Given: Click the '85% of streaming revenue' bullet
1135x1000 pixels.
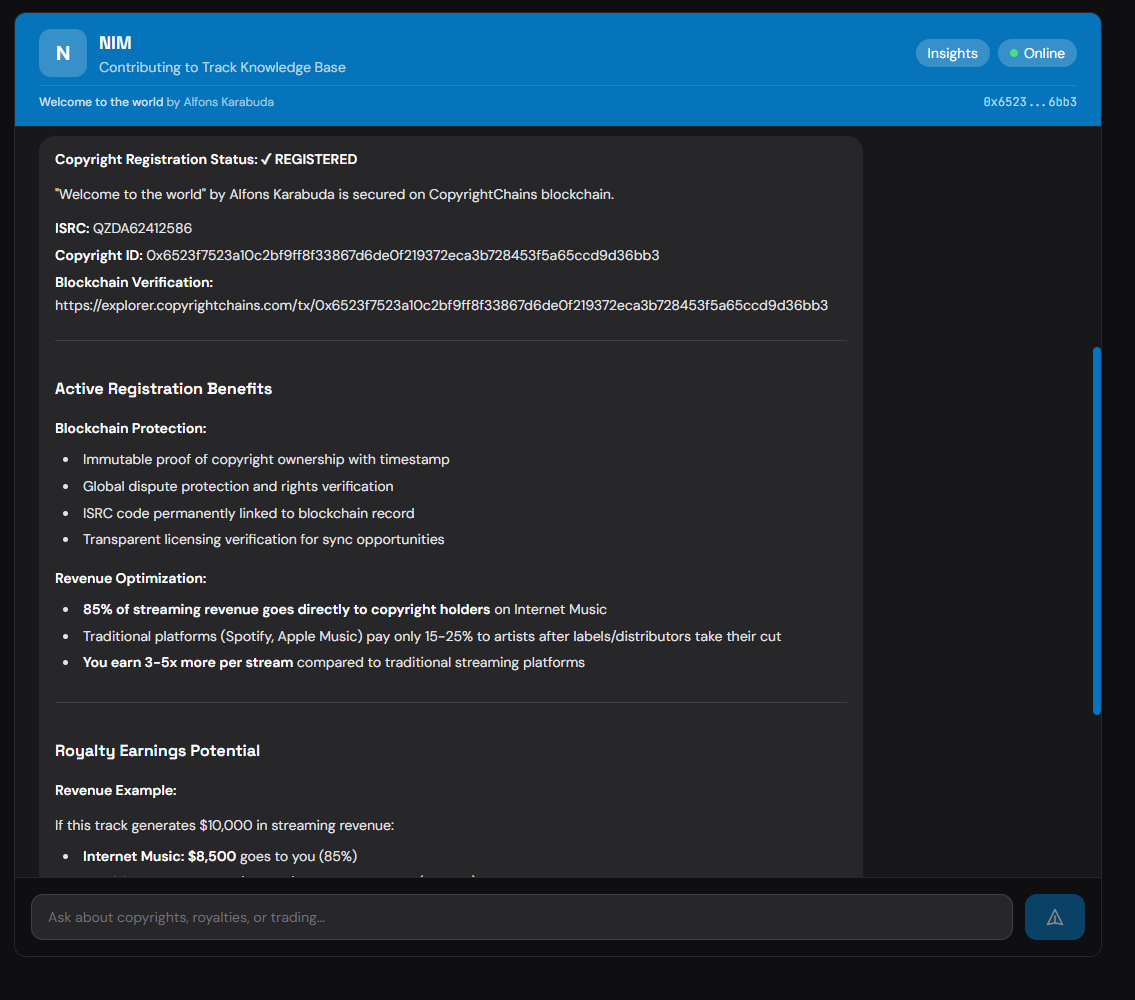Looking at the screenshot, I should [286, 609].
